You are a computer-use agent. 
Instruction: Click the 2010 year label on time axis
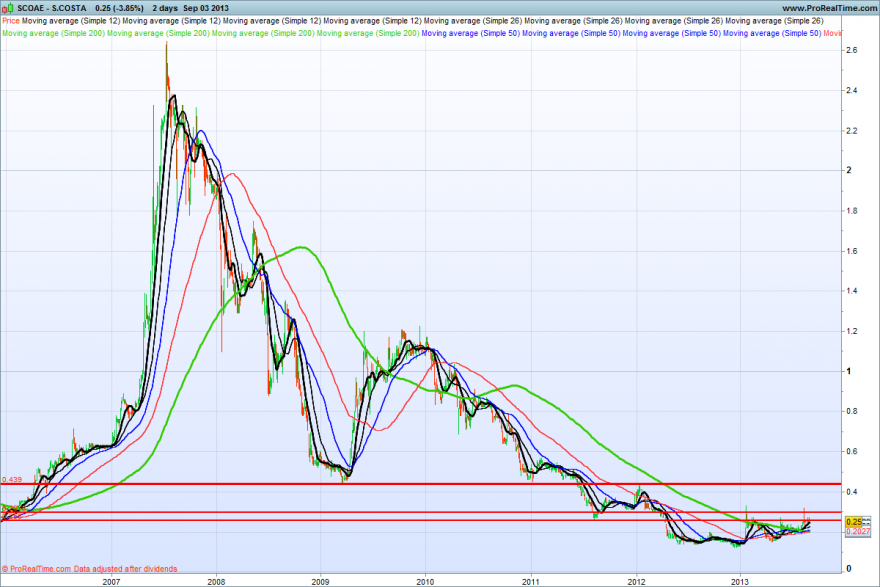pyautogui.click(x=425, y=581)
